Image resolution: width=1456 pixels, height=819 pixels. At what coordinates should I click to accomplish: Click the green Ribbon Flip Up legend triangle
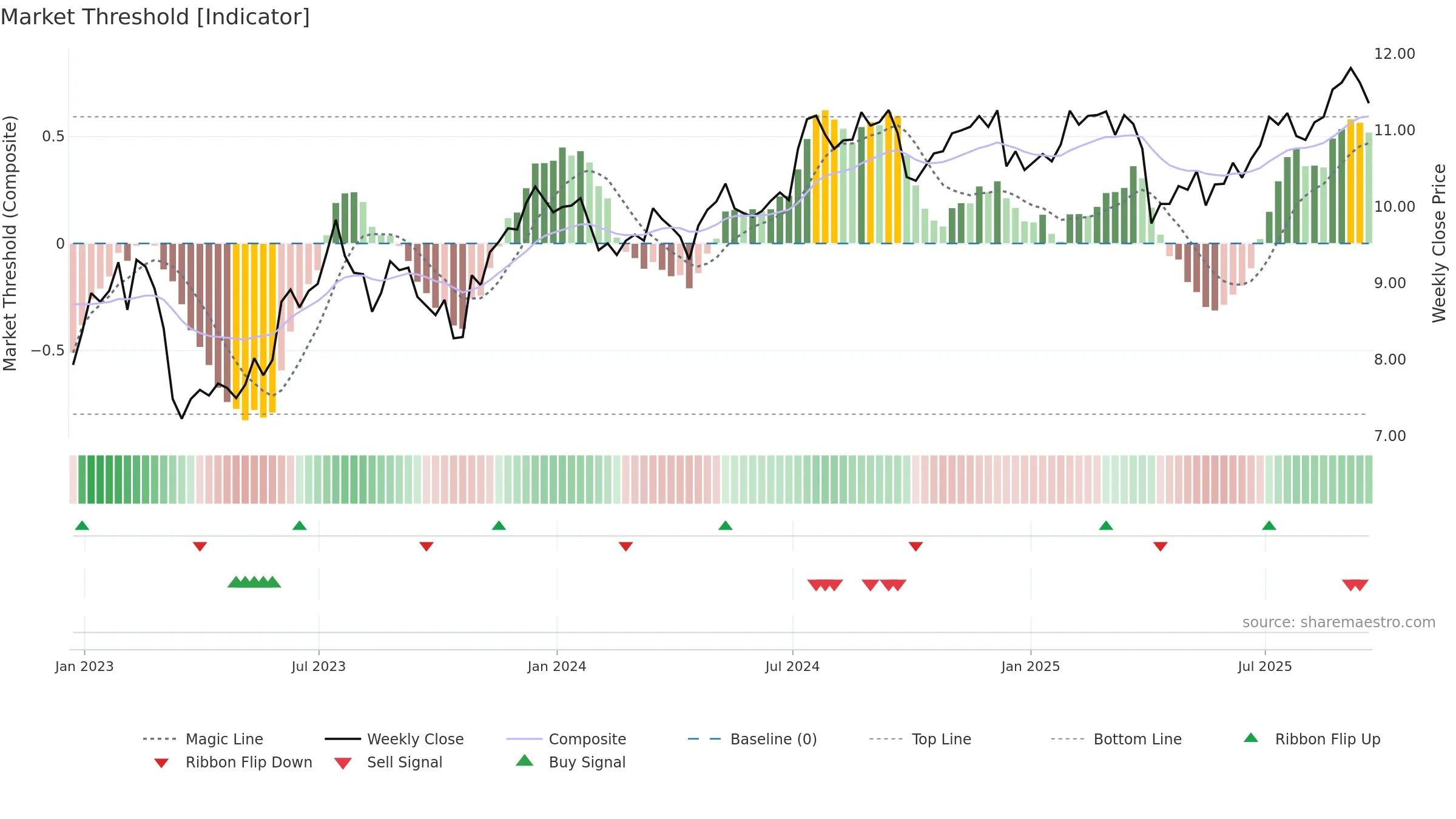(1251, 738)
